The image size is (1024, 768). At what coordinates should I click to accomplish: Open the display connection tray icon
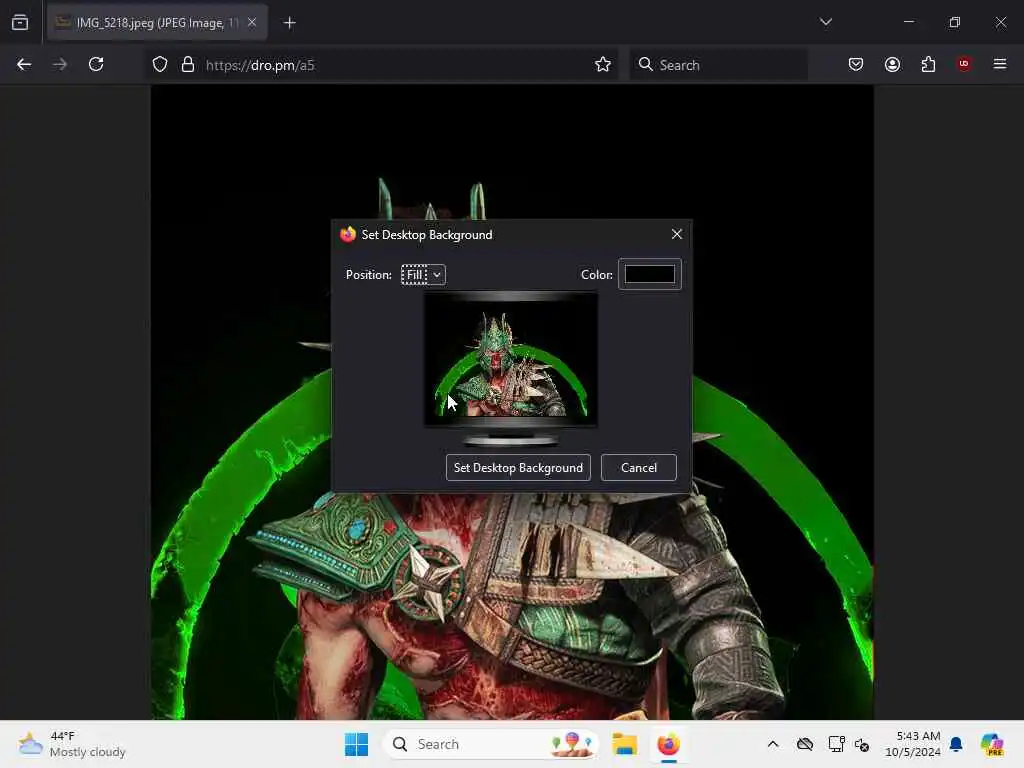pyautogui.click(x=836, y=744)
